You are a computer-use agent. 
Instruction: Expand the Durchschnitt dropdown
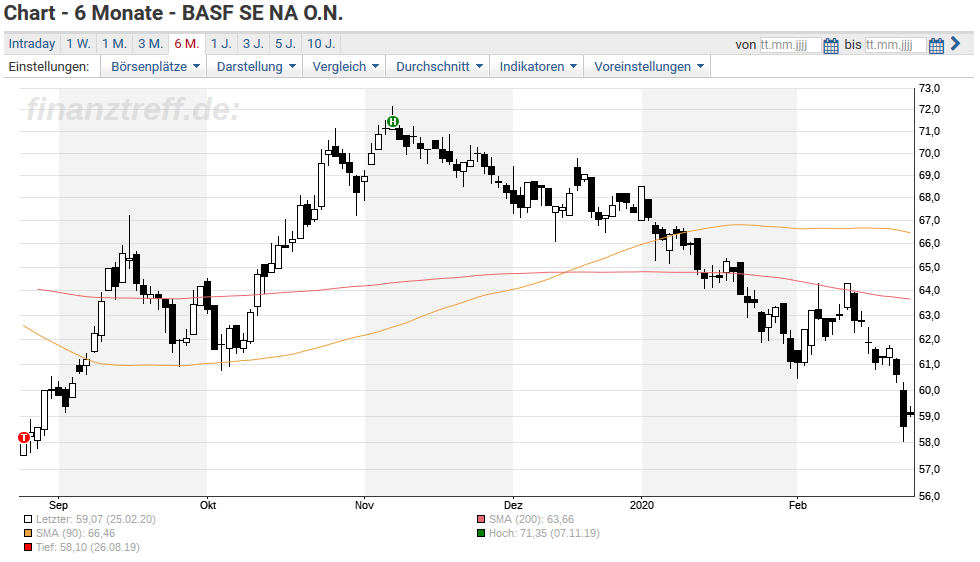(439, 66)
